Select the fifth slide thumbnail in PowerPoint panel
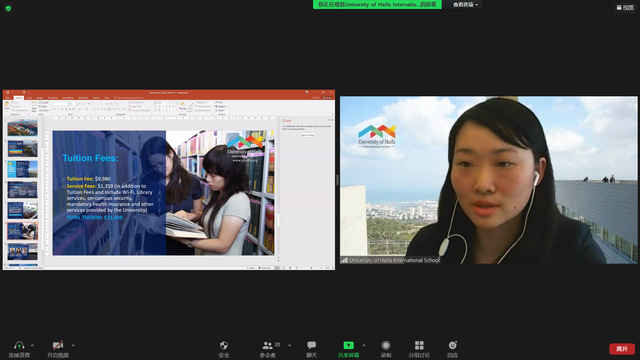Viewport: 640px width, 360px height. pyautogui.click(x=22, y=210)
